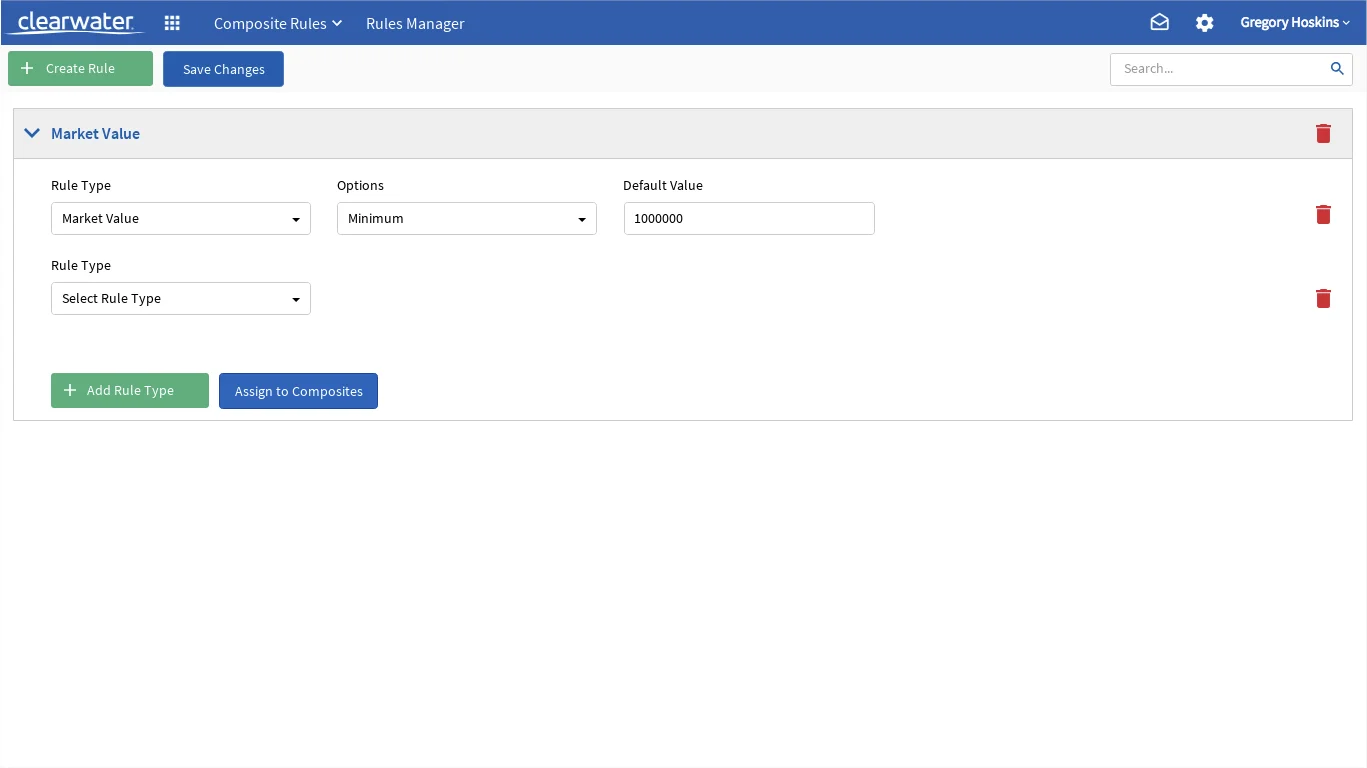Collapse the Market Value rule section

pyautogui.click(x=32, y=133)
